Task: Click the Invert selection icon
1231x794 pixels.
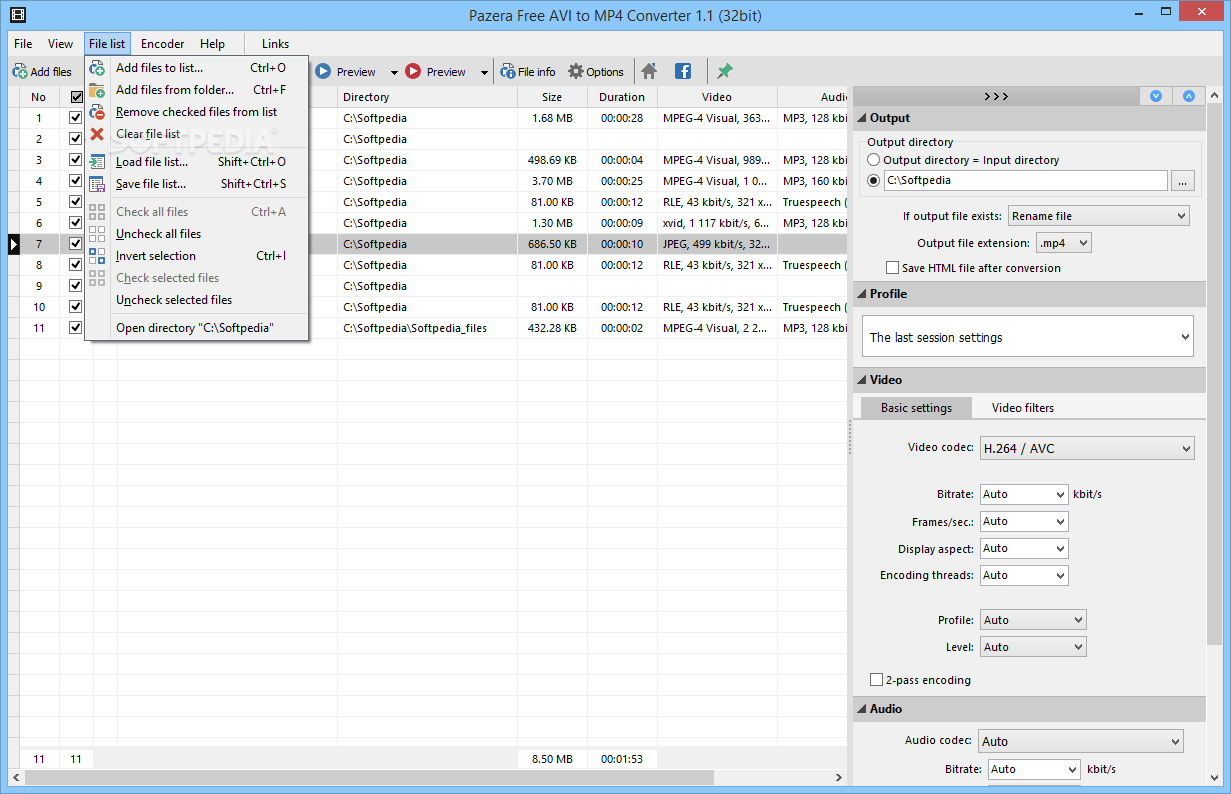Action: 97,256
